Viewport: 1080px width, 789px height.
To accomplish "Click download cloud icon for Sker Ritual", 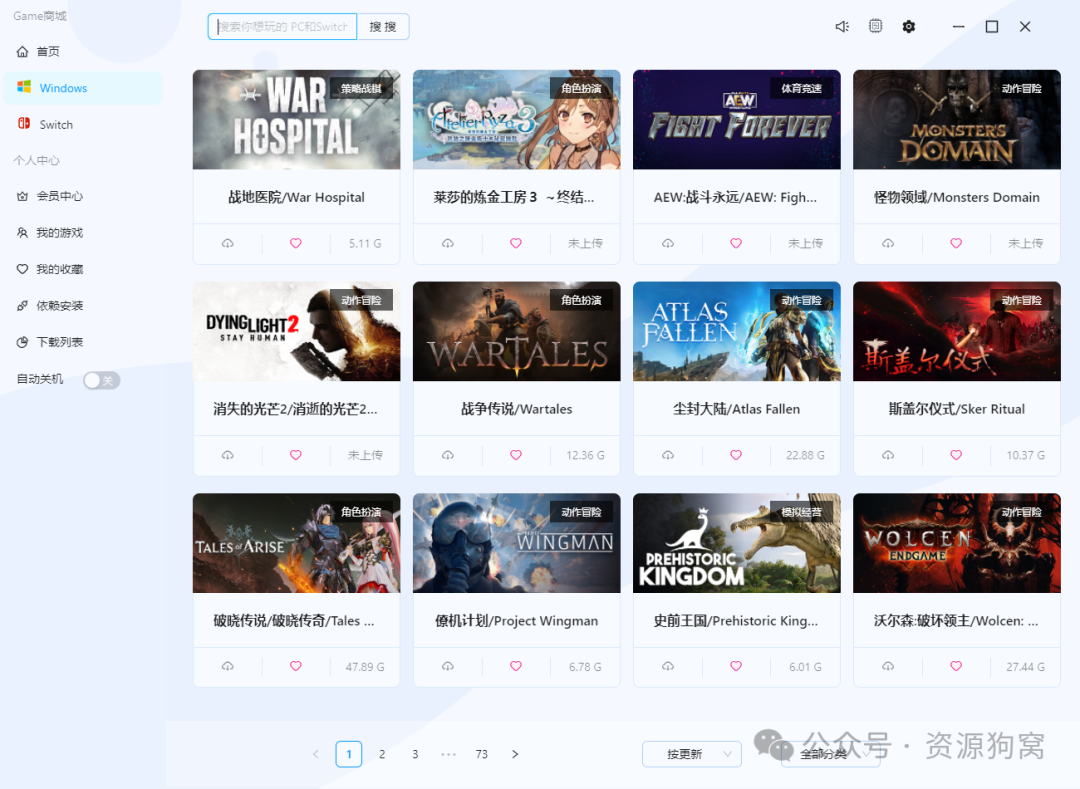I will tap(888, 455).
